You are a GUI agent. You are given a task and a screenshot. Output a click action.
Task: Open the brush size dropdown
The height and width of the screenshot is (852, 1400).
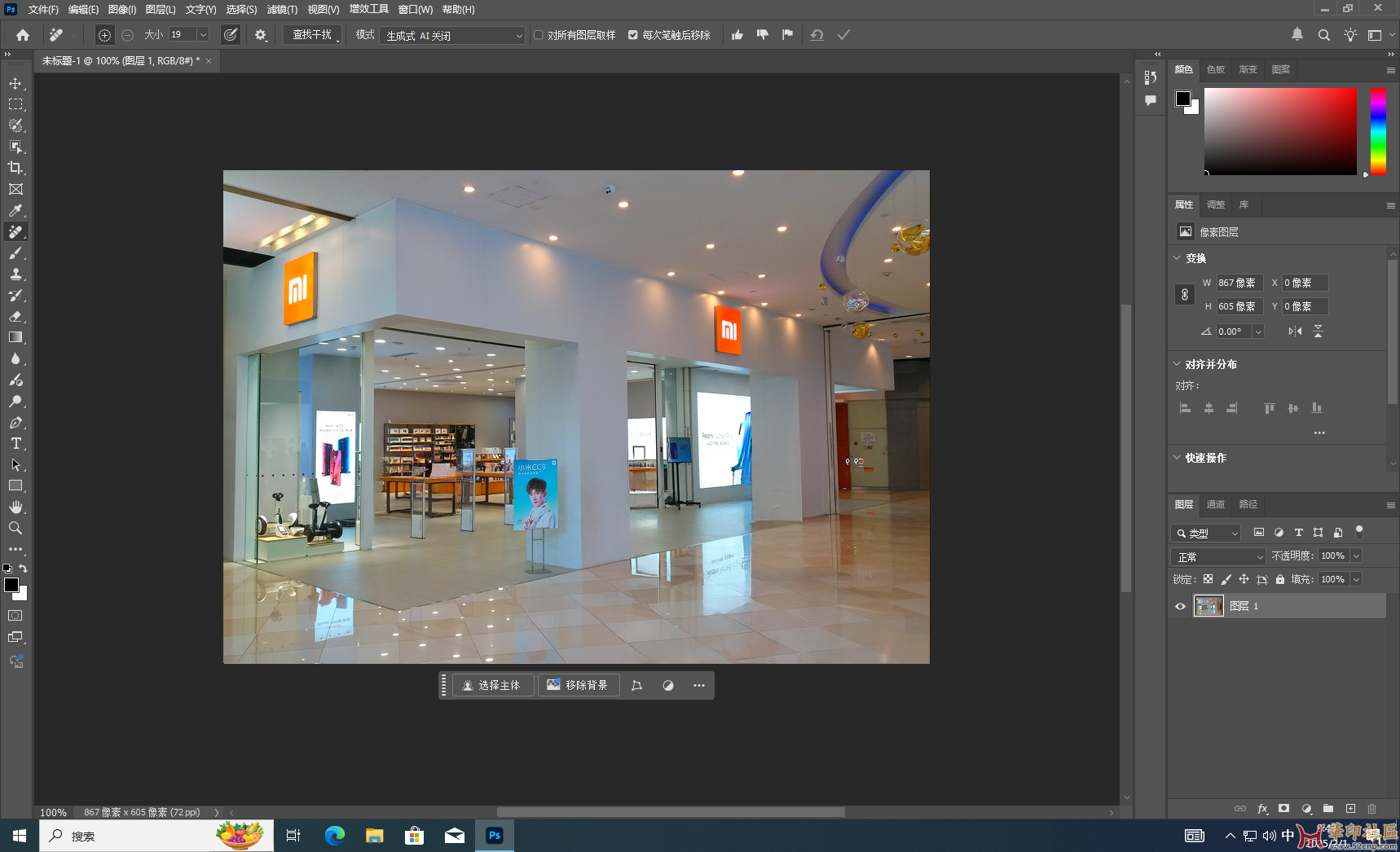tap(203, 34)
